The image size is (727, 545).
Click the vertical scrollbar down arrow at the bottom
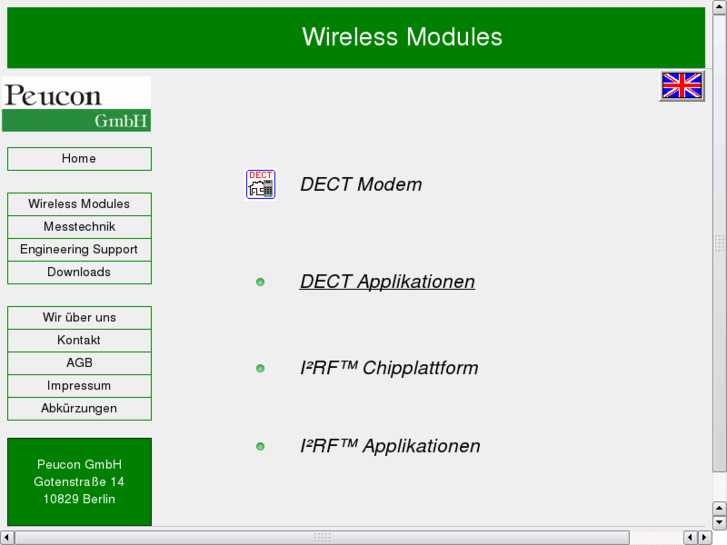pos(720,523)
